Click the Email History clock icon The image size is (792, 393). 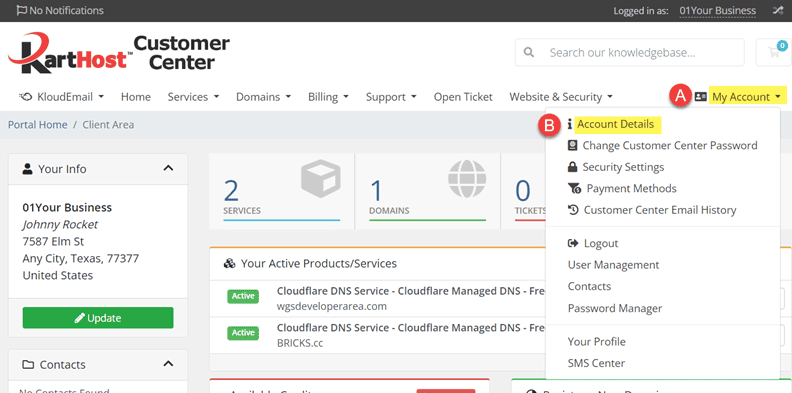573,210
